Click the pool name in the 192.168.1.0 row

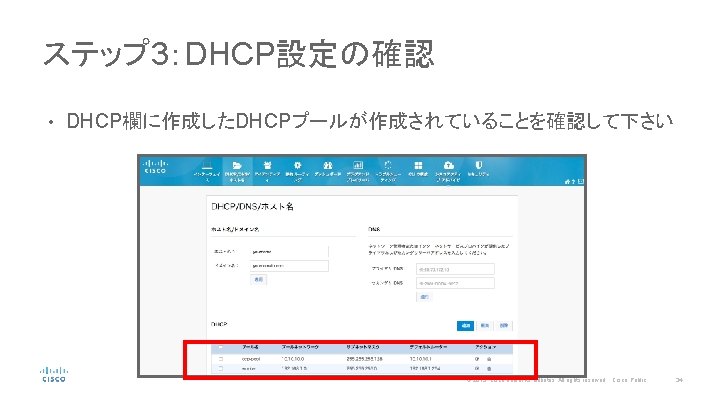[248, 369]
